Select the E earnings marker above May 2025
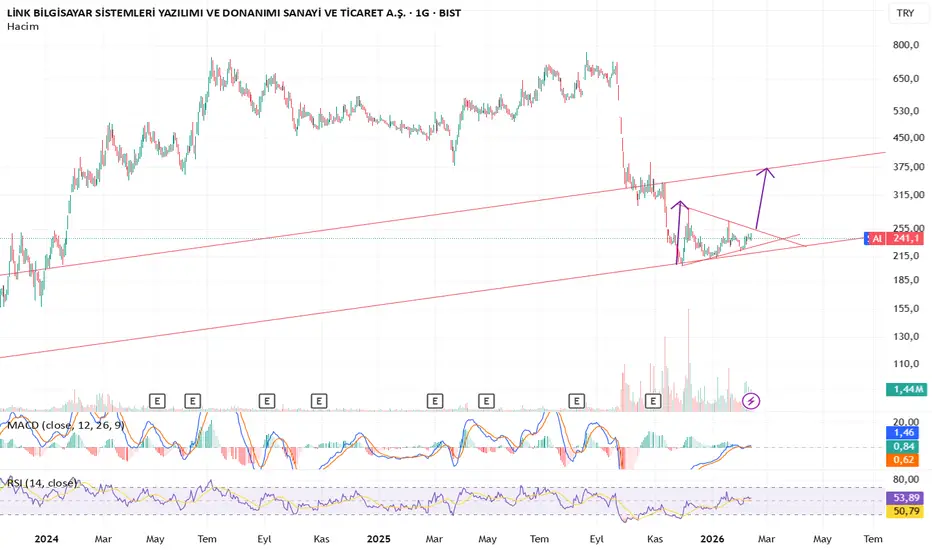 point(486,401)
